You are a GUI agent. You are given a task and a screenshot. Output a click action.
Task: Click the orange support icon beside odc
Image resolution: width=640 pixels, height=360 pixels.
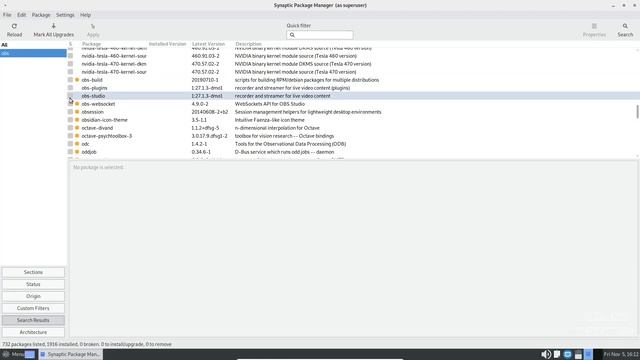point(77,144)
